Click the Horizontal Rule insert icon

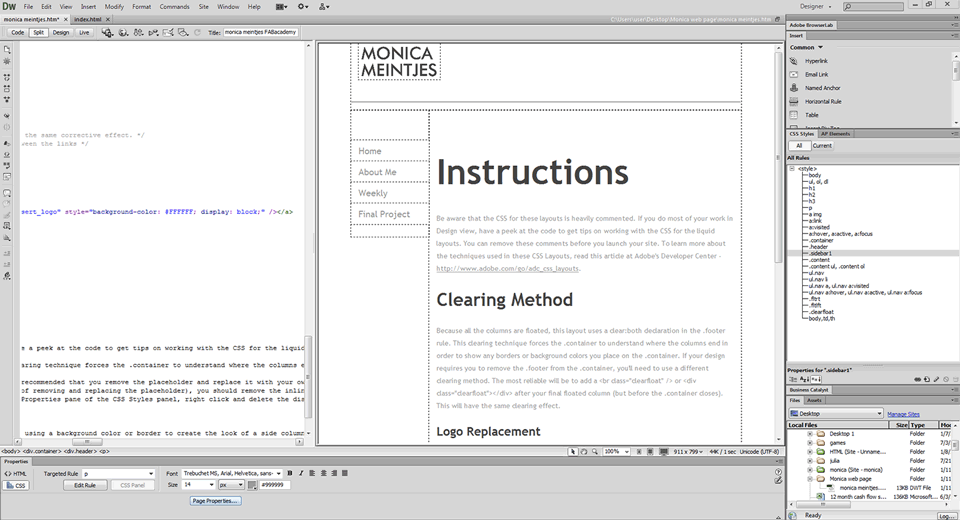(794, 102)
